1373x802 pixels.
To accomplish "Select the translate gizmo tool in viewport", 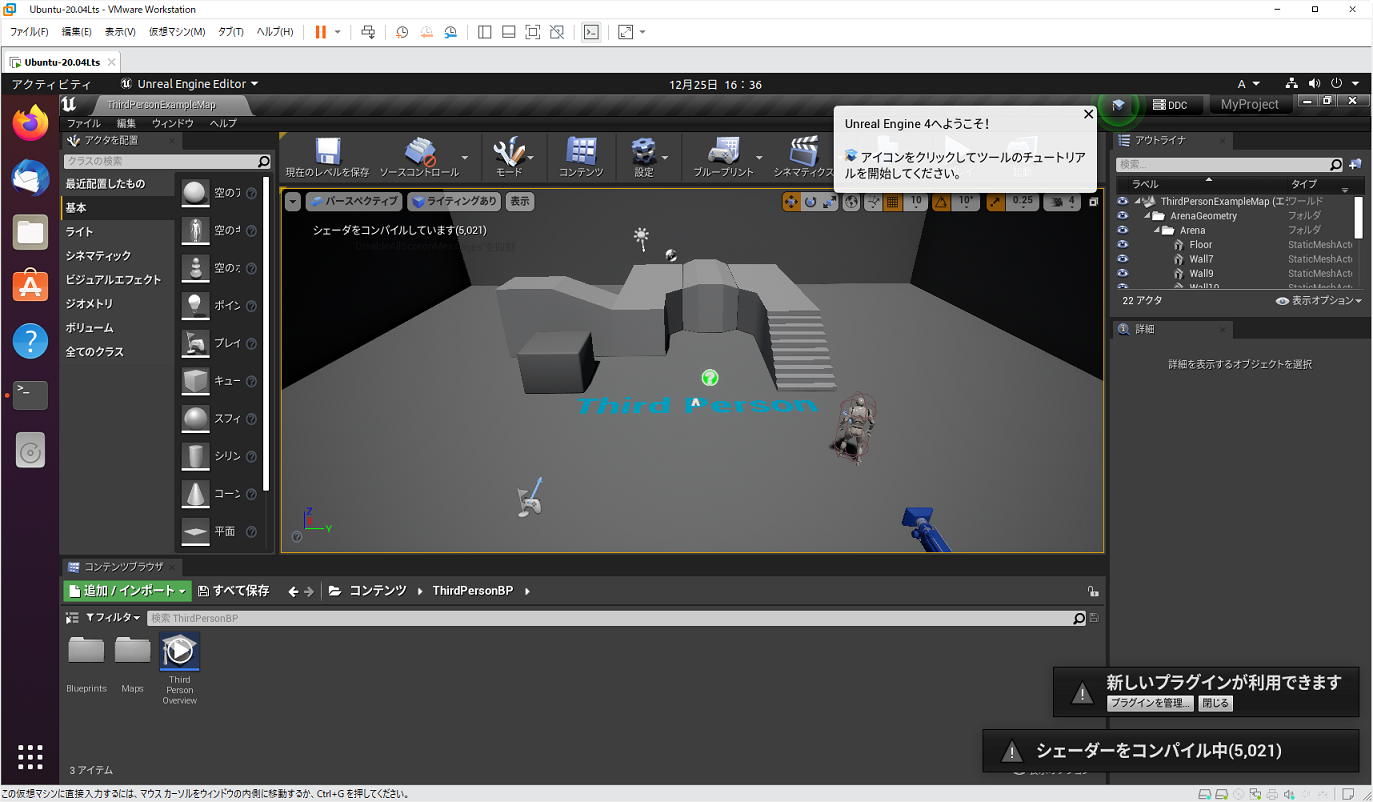I will coord(791,202).
